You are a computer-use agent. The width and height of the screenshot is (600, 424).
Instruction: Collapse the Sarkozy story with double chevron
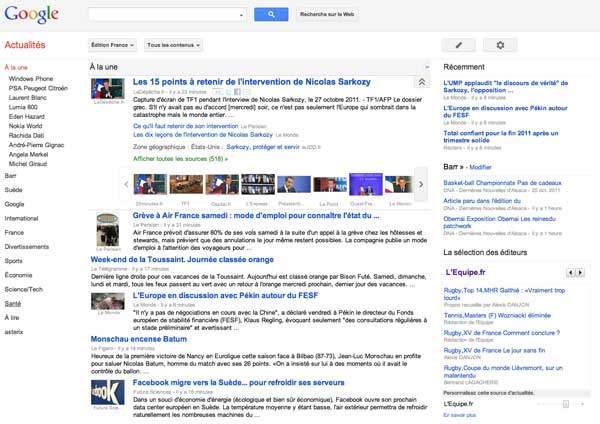tap(421, 82)
